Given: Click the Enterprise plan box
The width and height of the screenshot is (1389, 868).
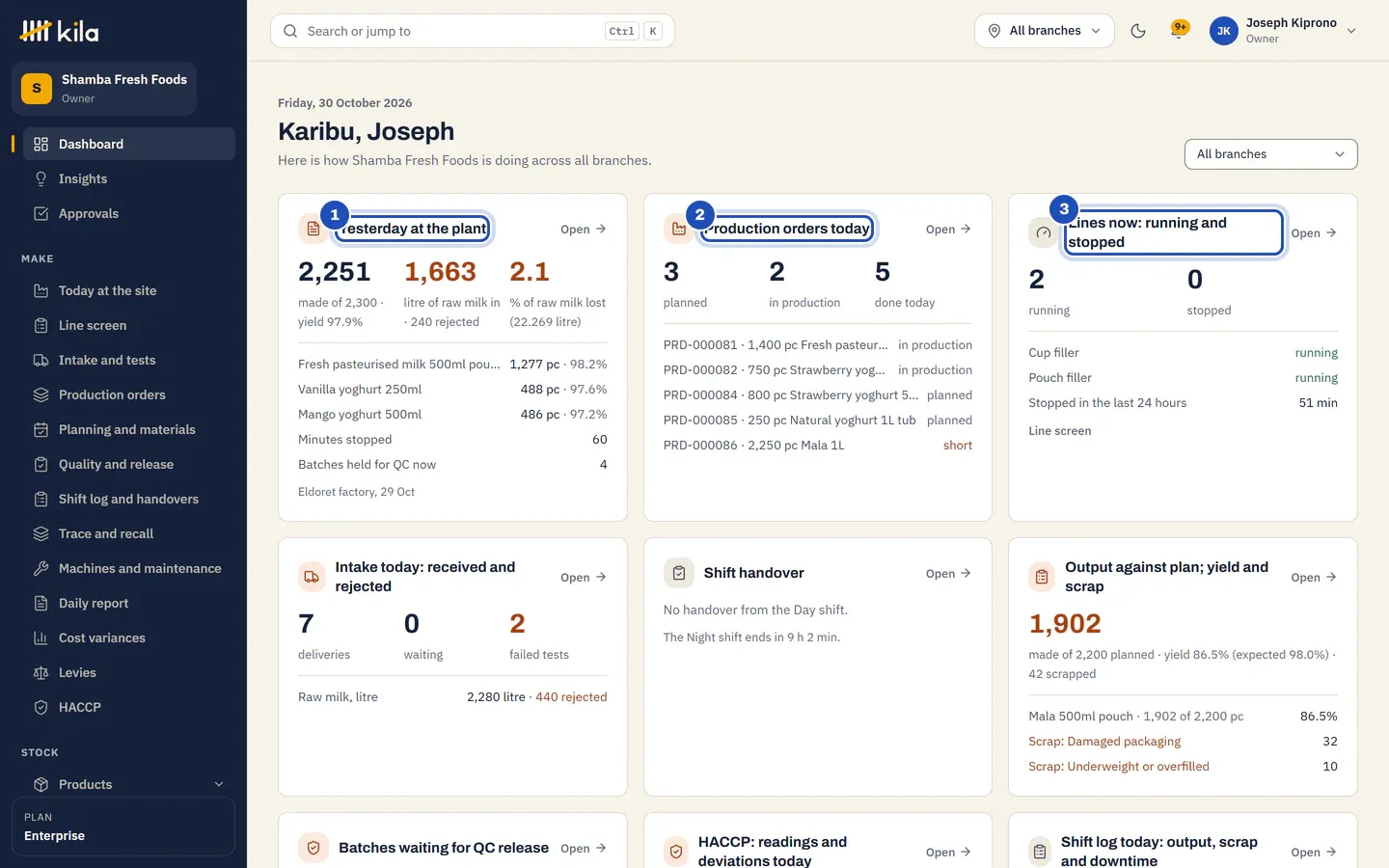Looking at the screenshot, I should tap(123, 827).
